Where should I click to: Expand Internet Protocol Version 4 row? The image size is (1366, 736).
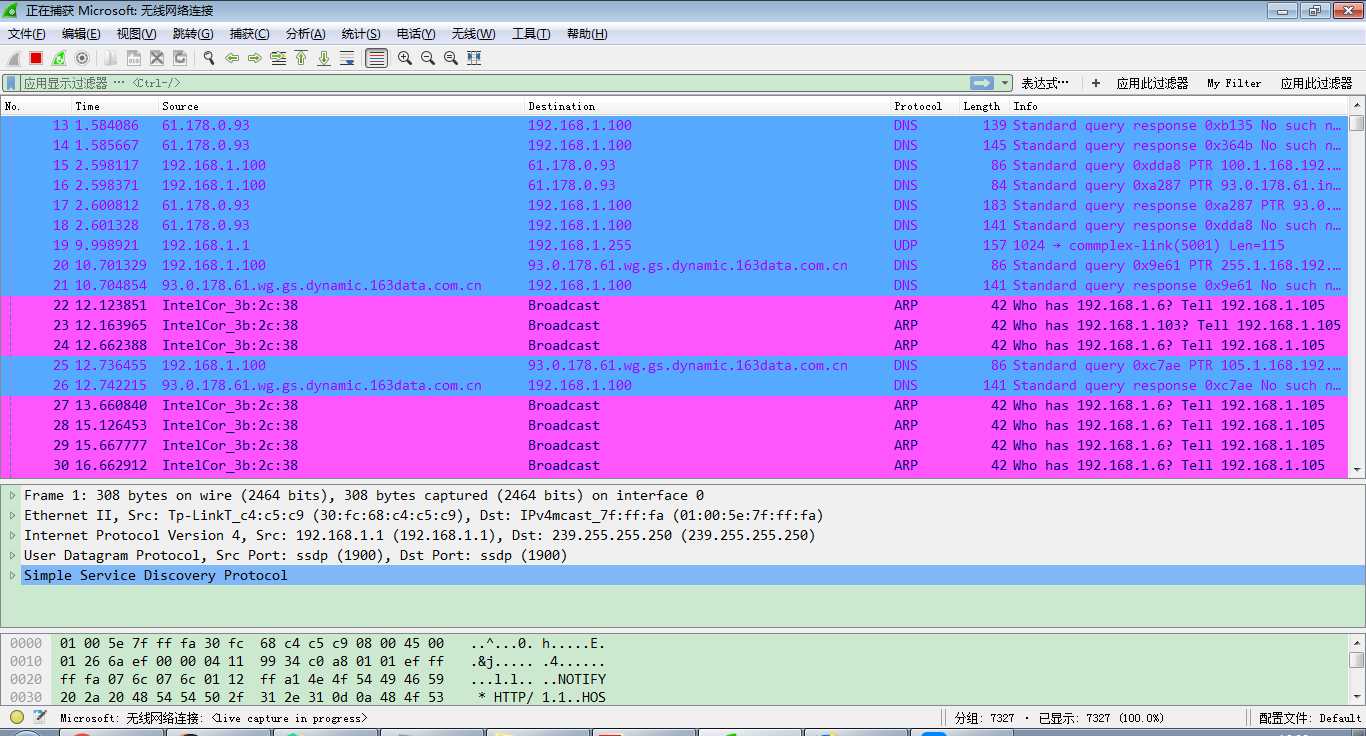click(x=13, y=535)
